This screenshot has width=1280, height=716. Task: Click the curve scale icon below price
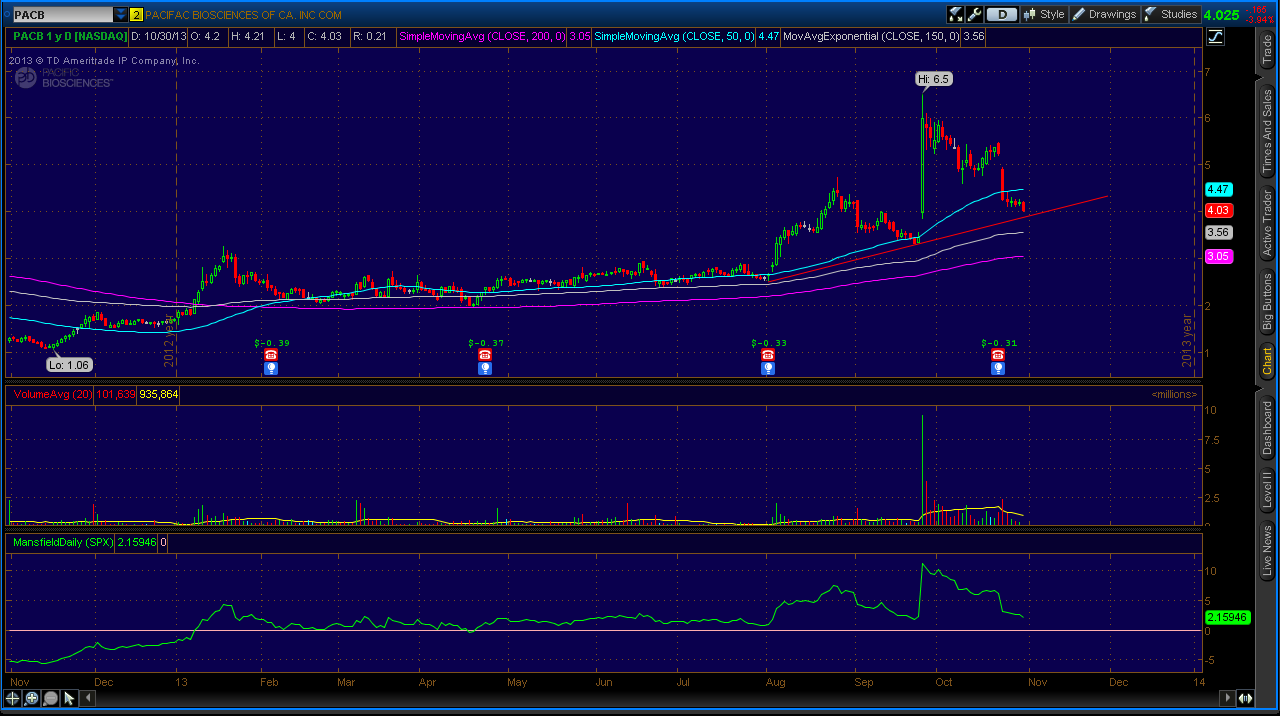pos(1216,36)
